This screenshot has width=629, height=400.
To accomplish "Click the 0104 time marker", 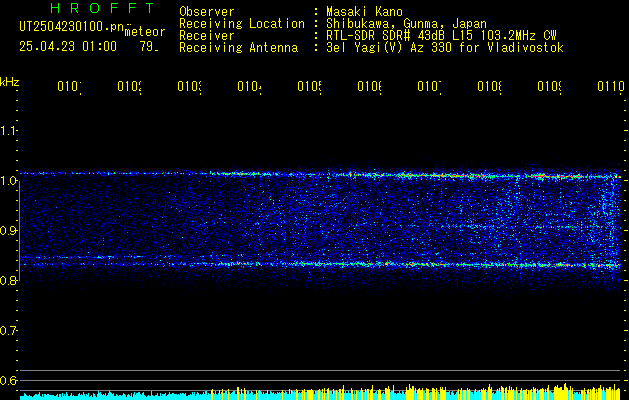I will tap(250, 86).
